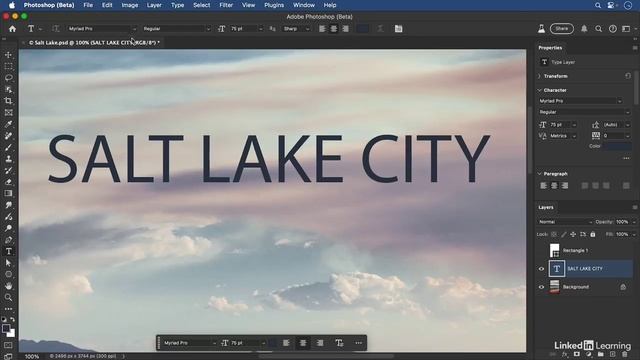Hide the Background layer
The width and height of the screenshot is (640, 360).
(x=541, y=287)
